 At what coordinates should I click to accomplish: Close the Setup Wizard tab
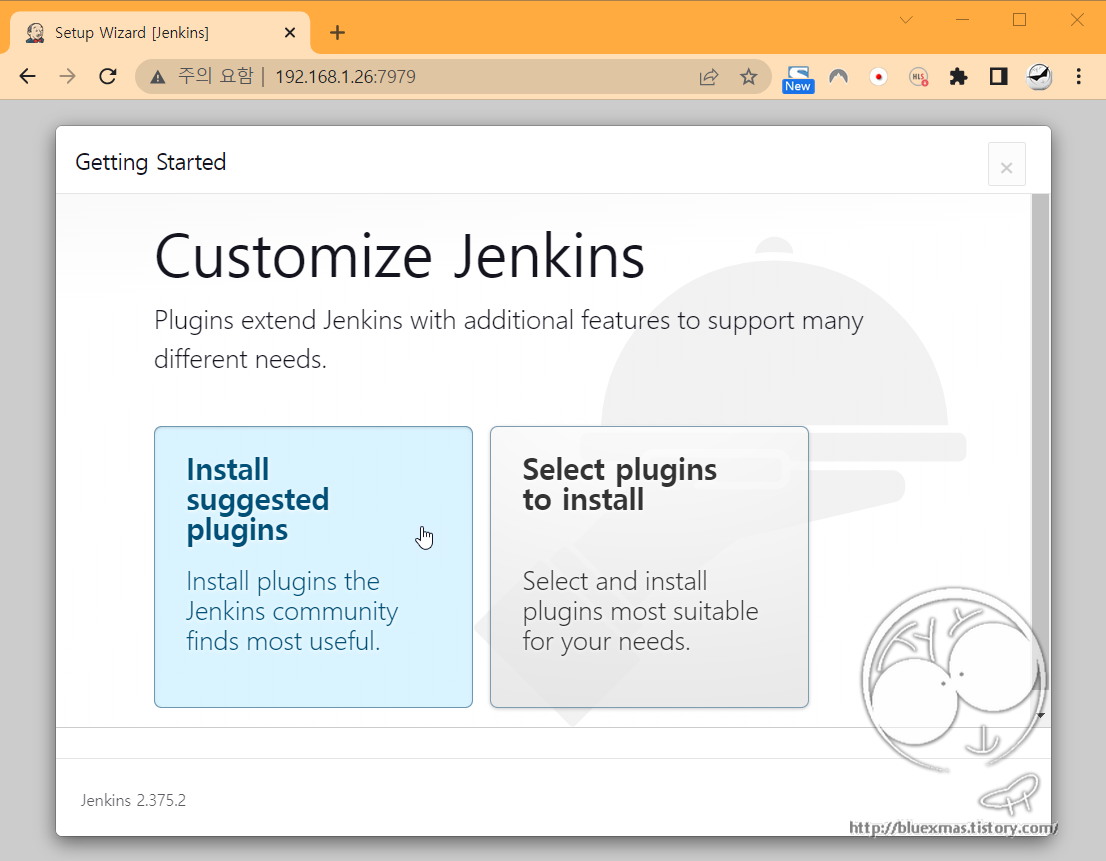coord(290,32)
